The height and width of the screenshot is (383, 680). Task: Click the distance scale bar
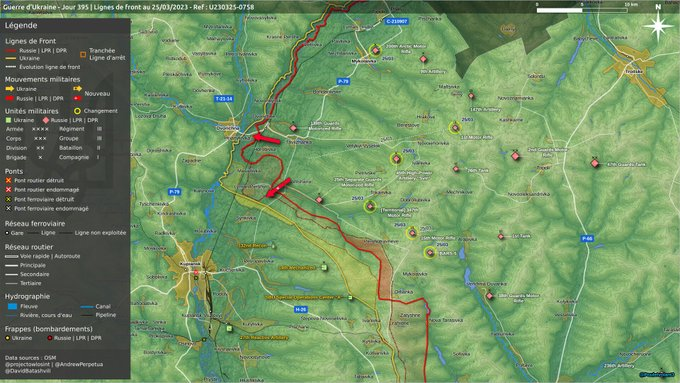(582, 10)
